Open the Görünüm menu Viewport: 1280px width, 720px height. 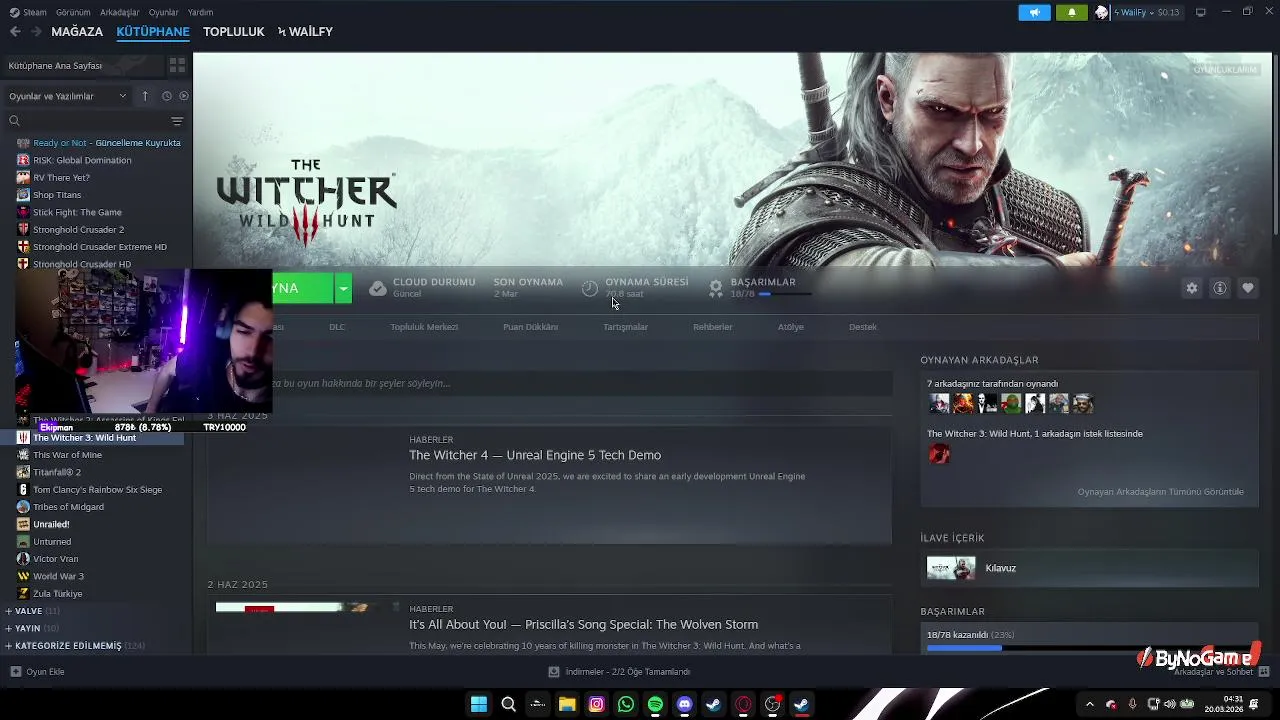(73, 12)
